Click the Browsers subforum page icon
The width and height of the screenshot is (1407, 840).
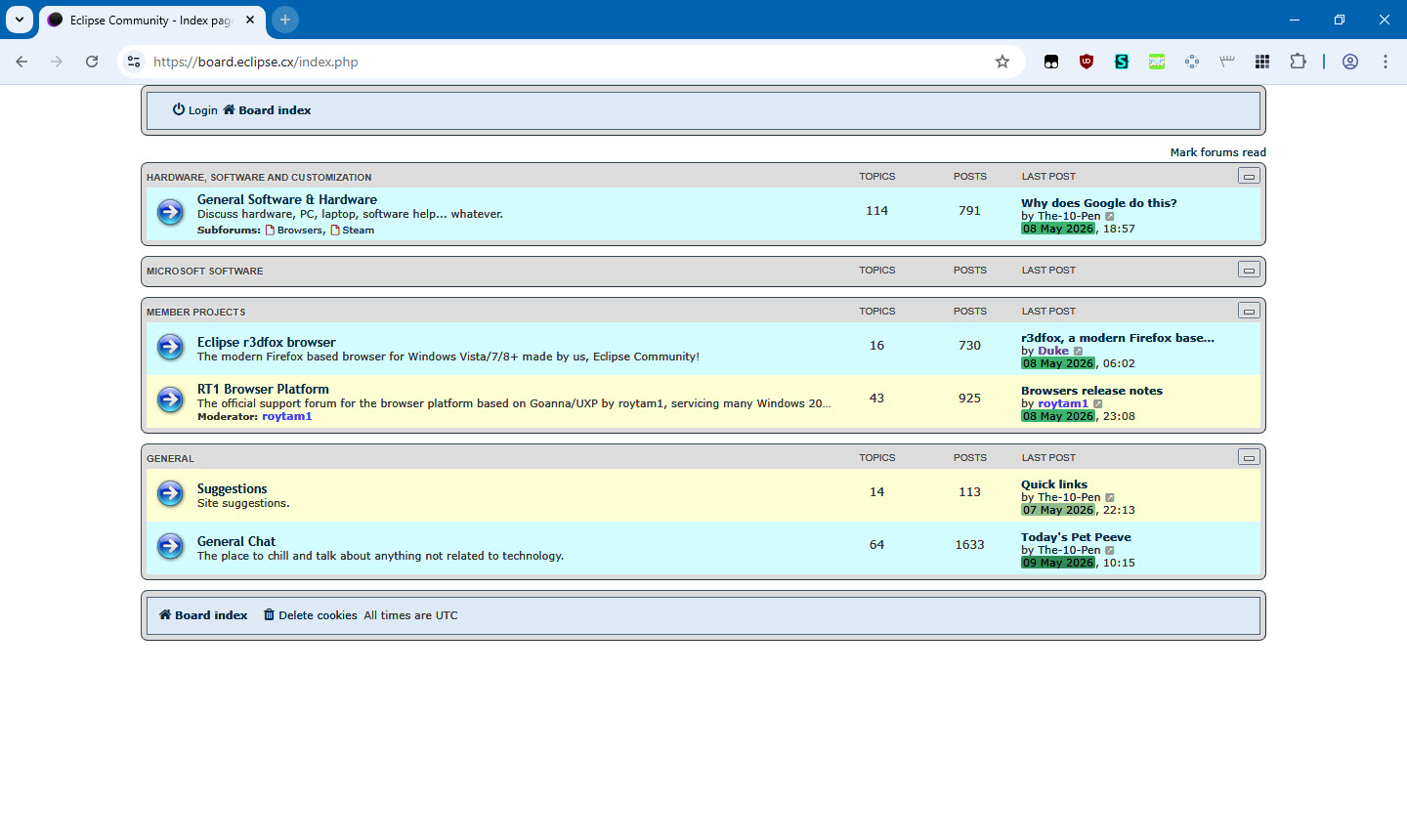270,231
